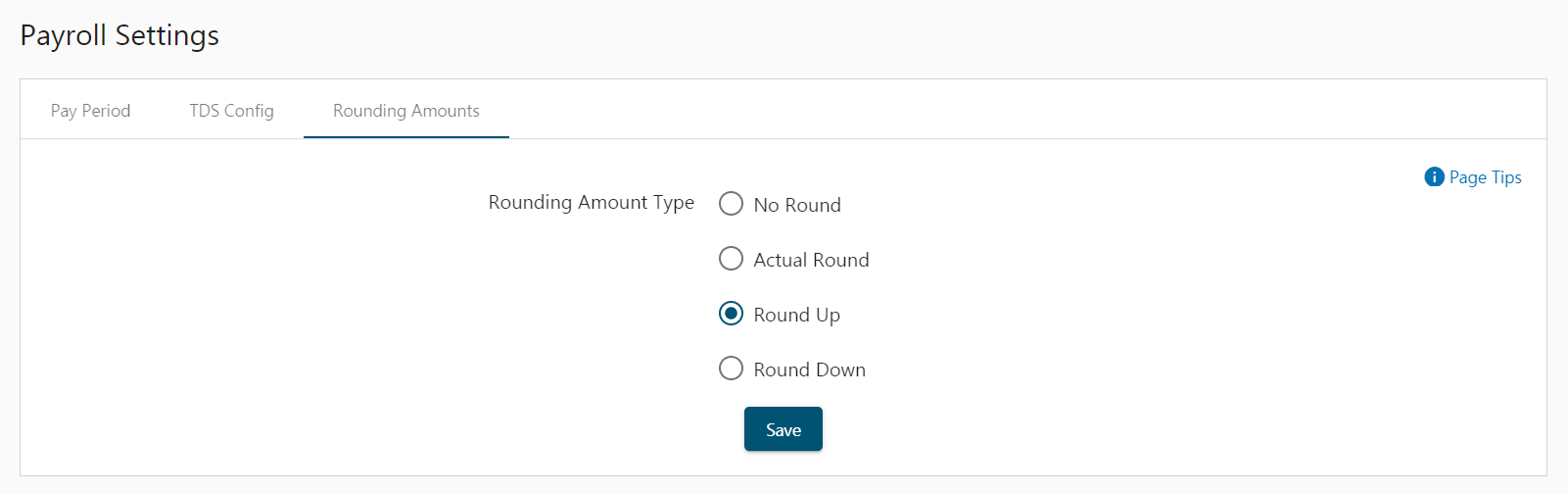The height and width of the screenshot is (493, 1568).
Task: Click the selected Round Up radio circle
Action: [731, 314]
